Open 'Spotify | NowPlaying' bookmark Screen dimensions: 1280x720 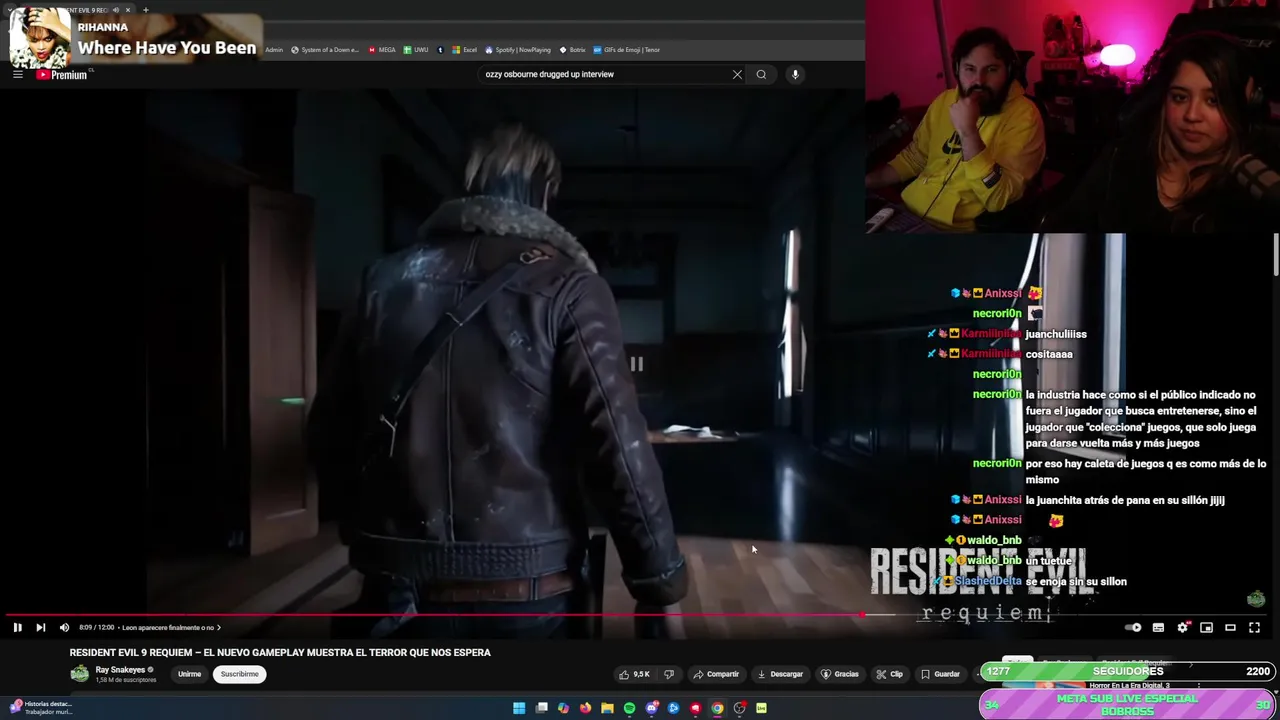[518, 49]
